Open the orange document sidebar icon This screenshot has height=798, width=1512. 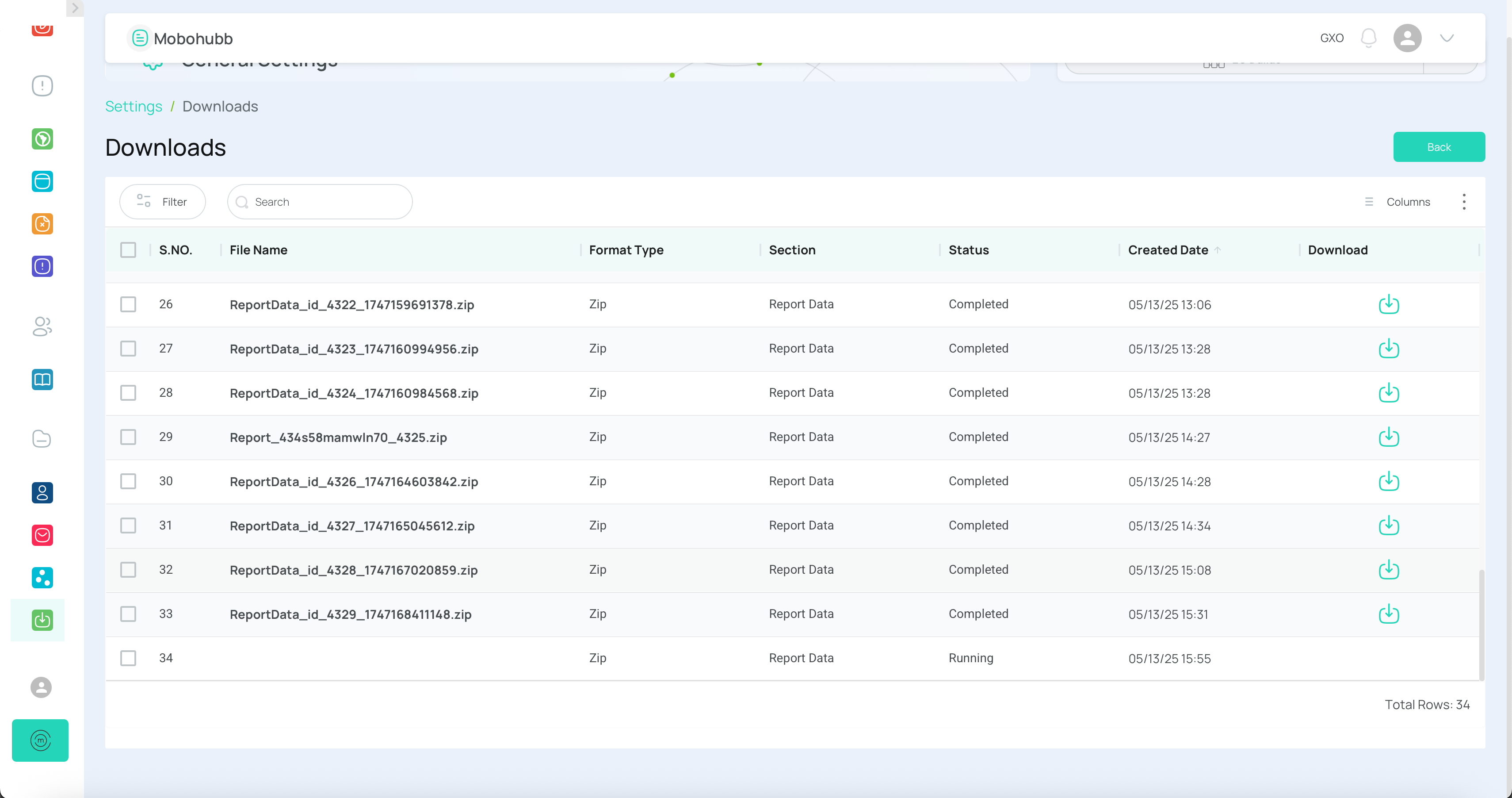(42, 224)
